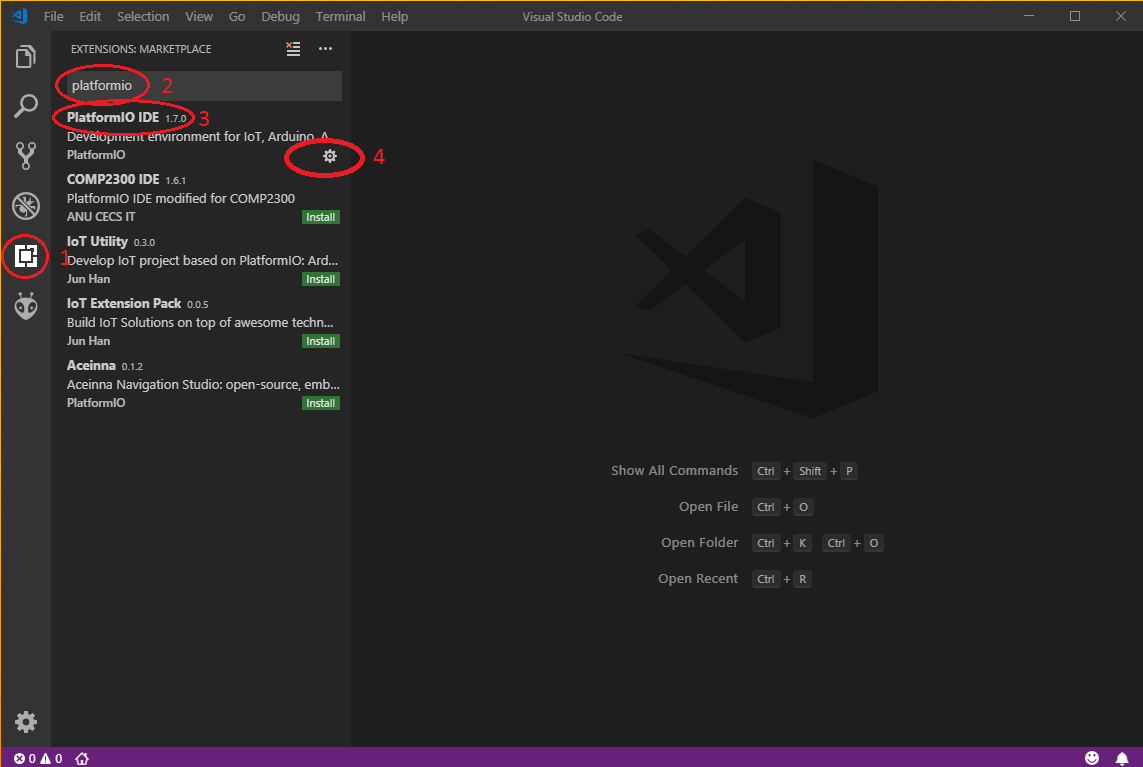Screen dimensions: 1143x767
Task: Open the File menu
Action: [x=53, y=16]
